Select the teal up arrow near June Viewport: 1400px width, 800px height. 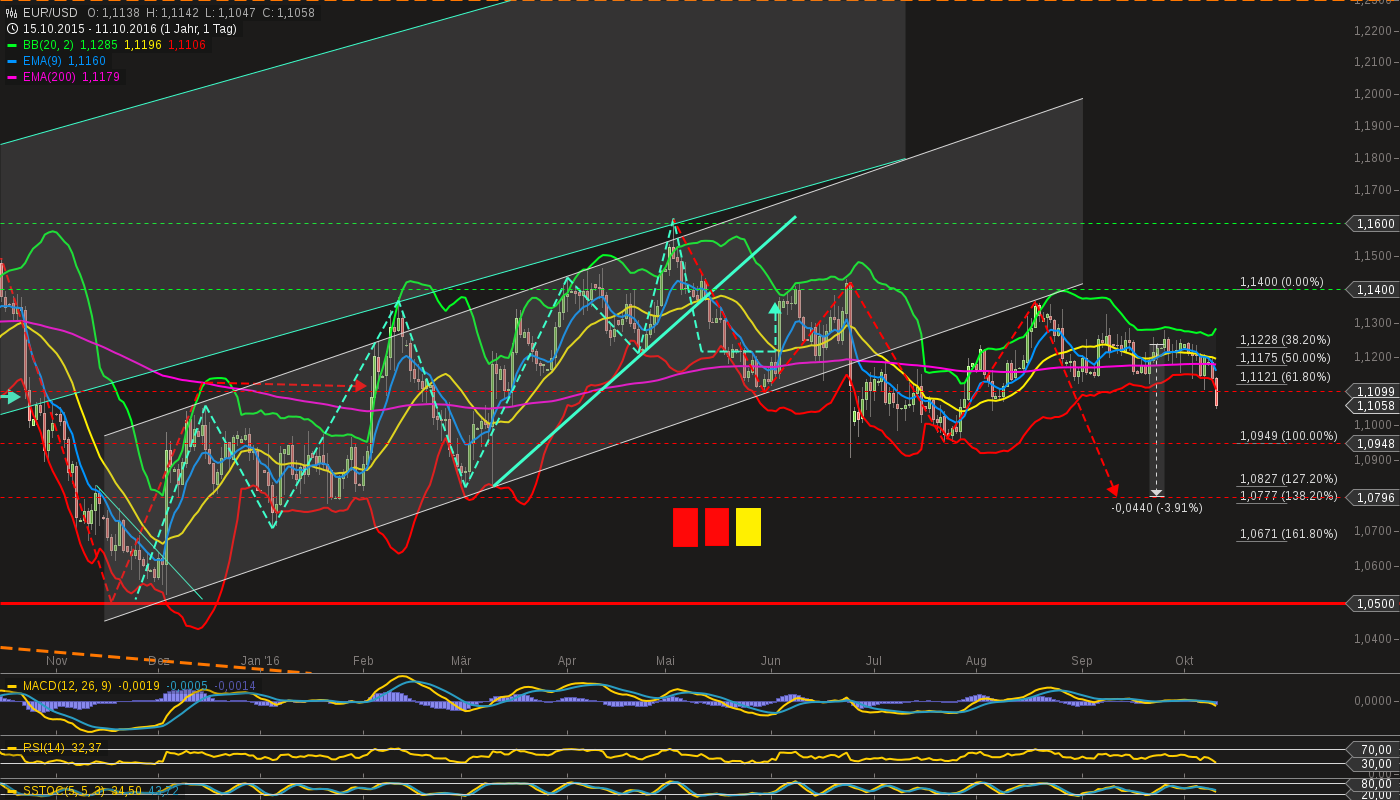(x=775, y=308)
